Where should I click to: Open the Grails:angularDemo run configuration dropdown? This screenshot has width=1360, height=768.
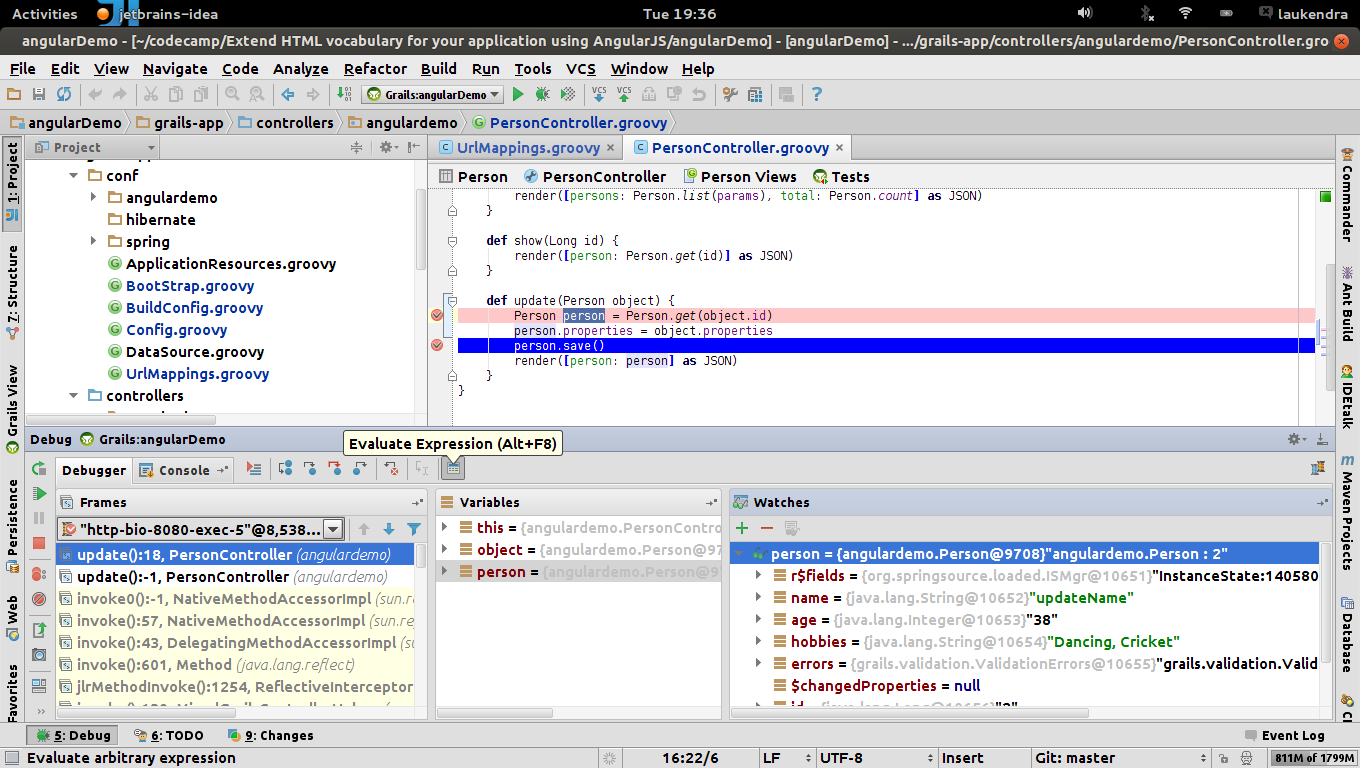432,95
